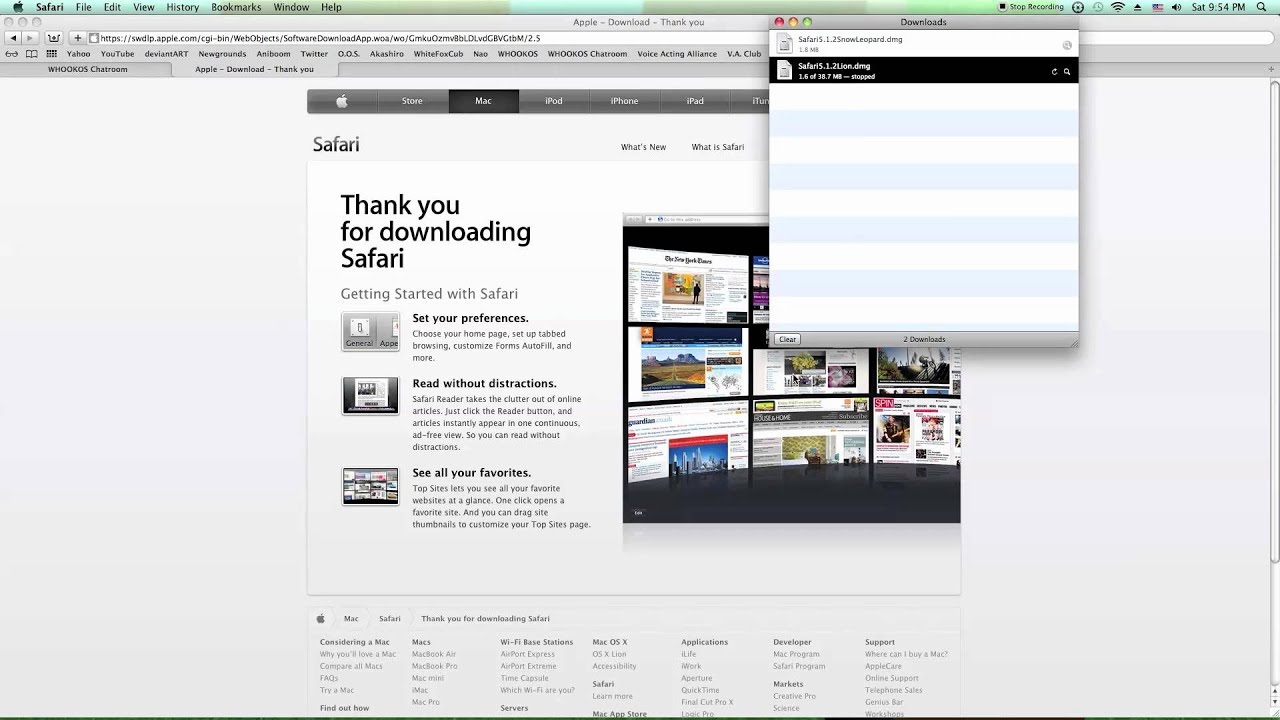Open Time Machine menu bar icon
The image size is (1280, 720).
1097,7
